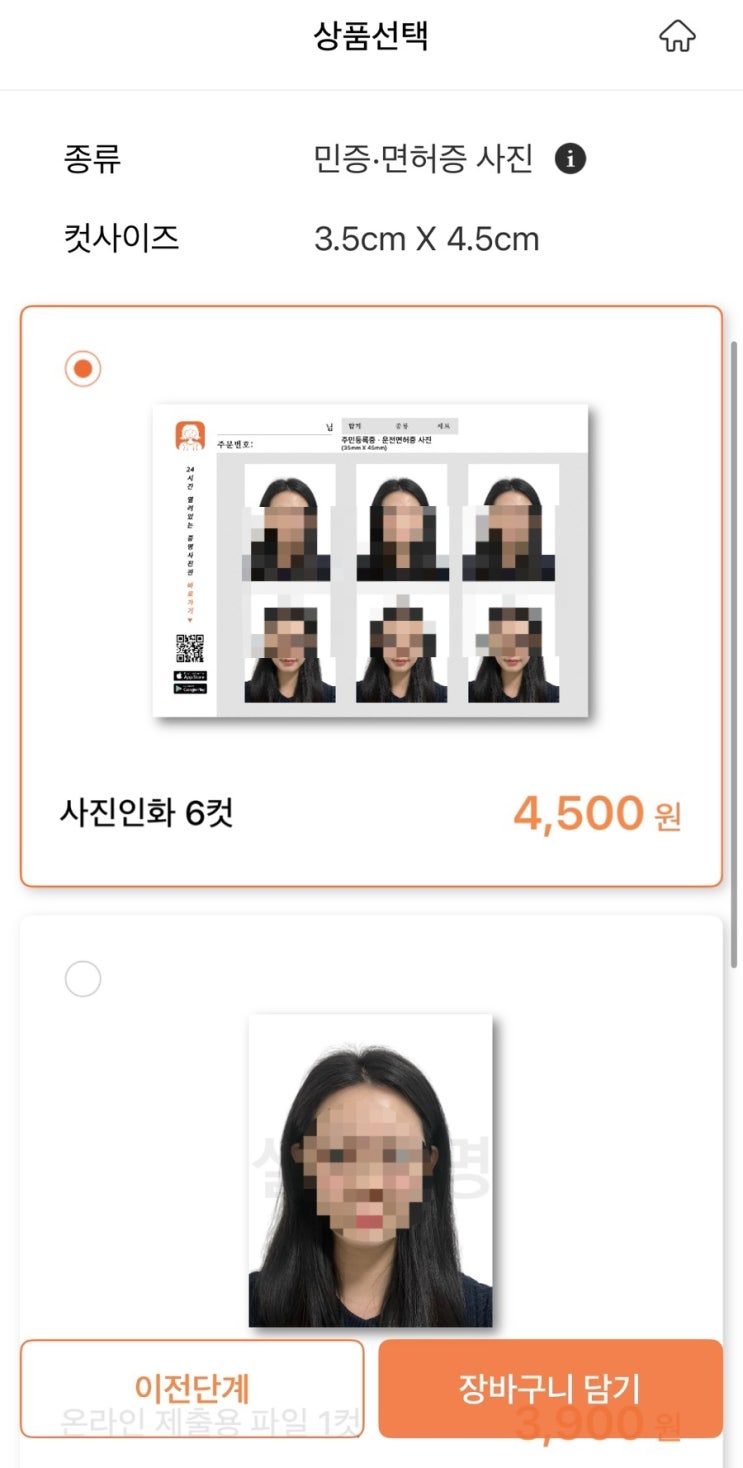Go back with the 이전단계 button

tap(192, 1388)
